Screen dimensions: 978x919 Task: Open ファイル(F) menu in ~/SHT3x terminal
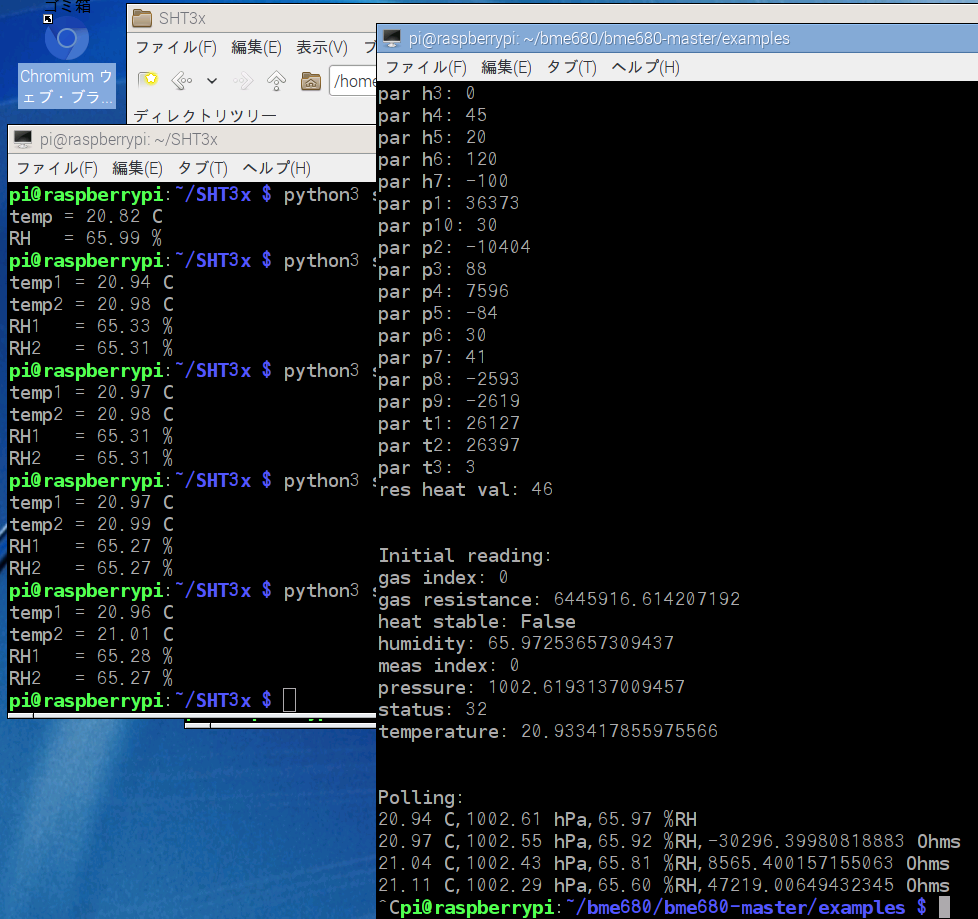[57, 168]
